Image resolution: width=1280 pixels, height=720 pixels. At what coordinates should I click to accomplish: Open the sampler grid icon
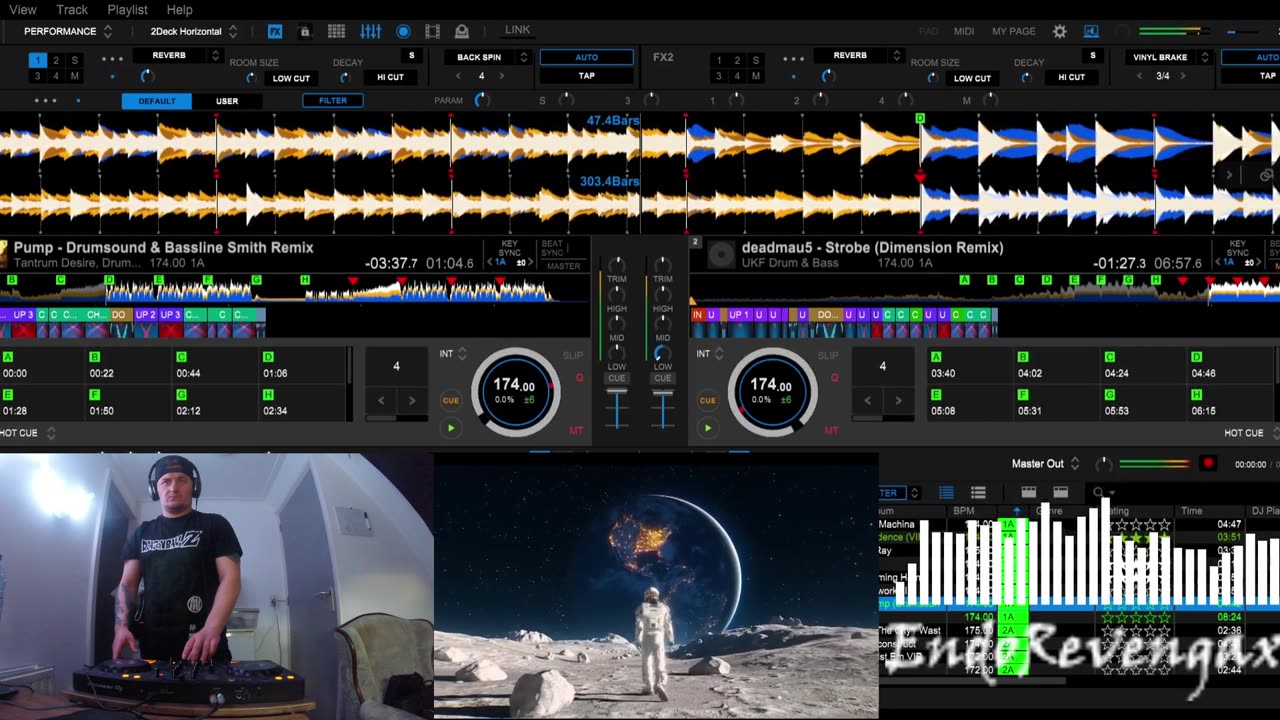coord(336,32)
